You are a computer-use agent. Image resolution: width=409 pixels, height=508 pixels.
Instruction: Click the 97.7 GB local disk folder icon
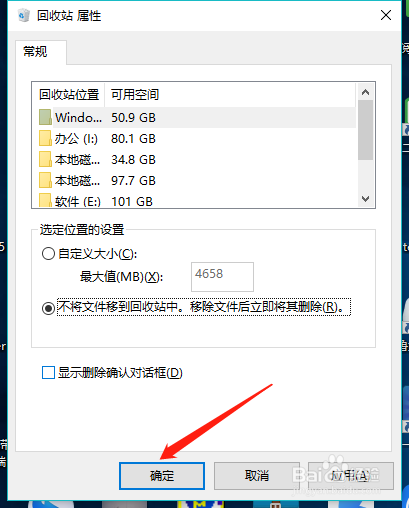[45, 180]
